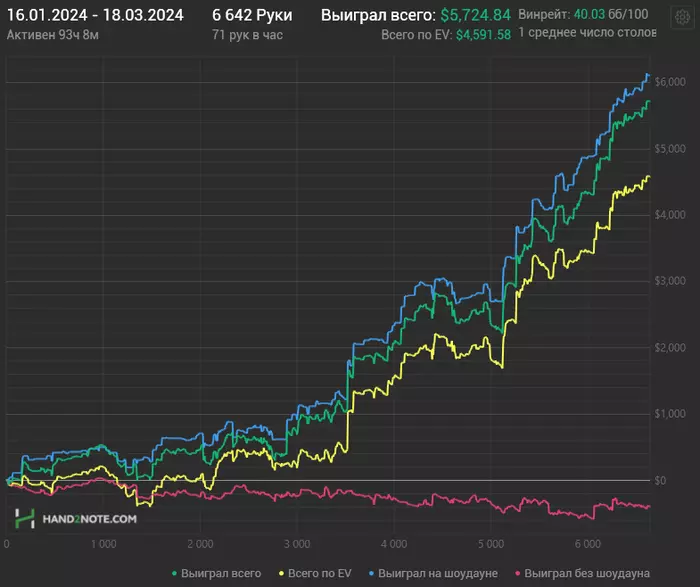This screenshot has width=700, height=587.
Task: Open the settings gear icon
Action: pos(682,17)
